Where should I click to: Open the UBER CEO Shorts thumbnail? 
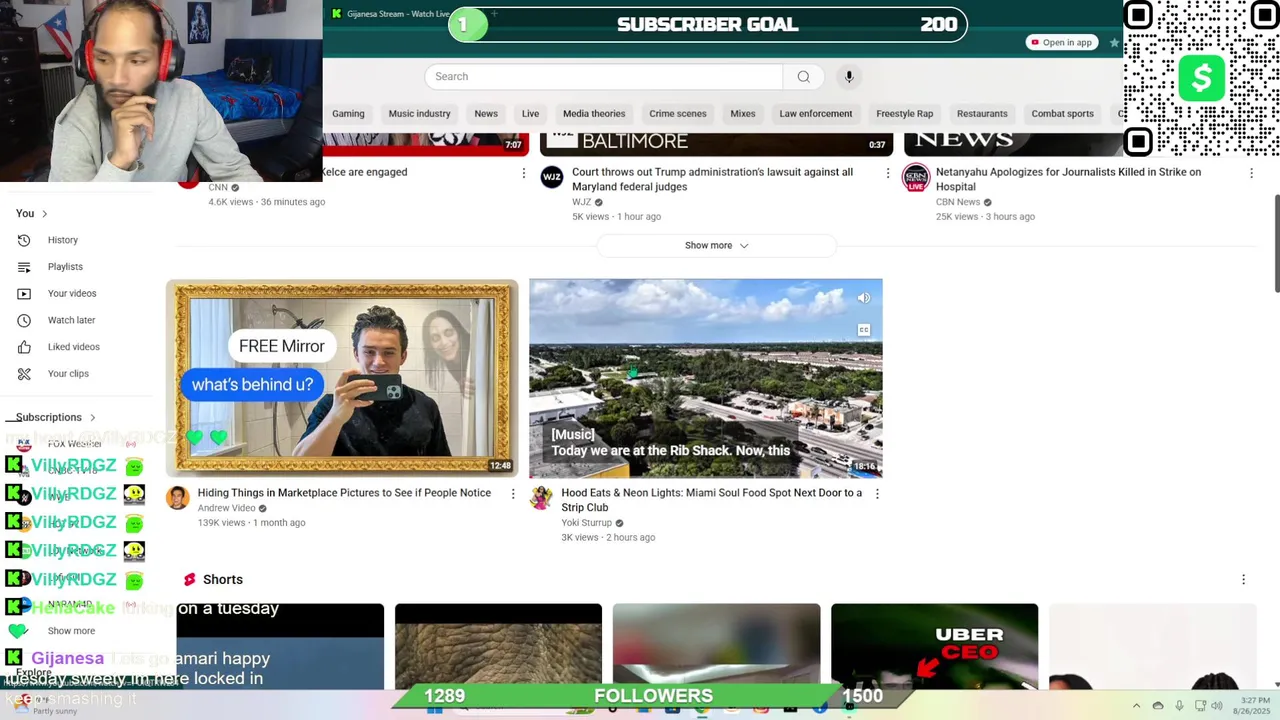click(x=934, y=646)
